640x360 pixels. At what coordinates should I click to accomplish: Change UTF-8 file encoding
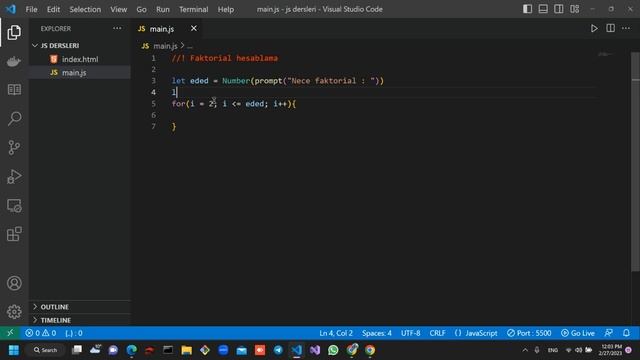tap(410, 333)
